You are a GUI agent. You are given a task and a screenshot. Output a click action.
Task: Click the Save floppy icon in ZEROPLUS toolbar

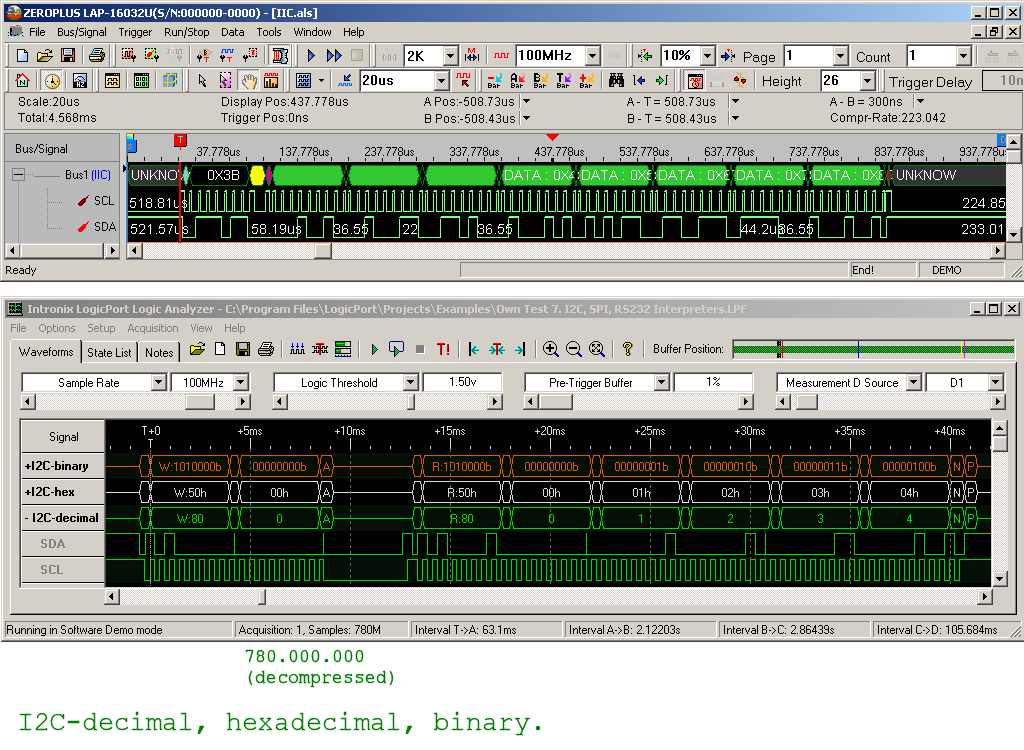(67, 56)
